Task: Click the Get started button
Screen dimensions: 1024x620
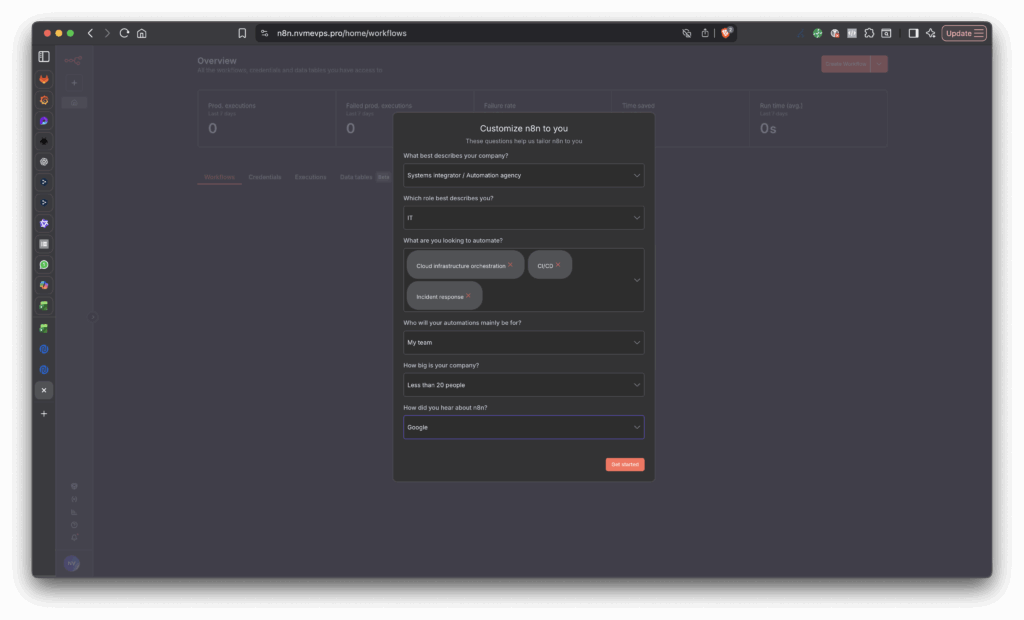Action: (x=624, y=464)
